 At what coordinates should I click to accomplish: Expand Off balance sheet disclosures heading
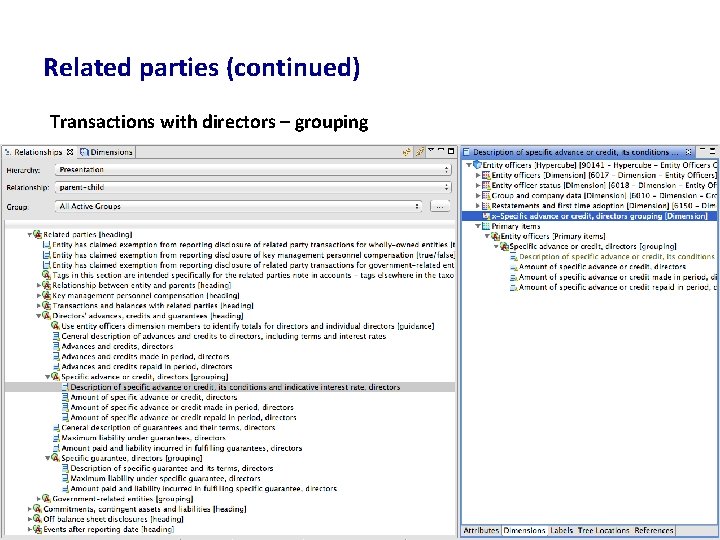30,519
